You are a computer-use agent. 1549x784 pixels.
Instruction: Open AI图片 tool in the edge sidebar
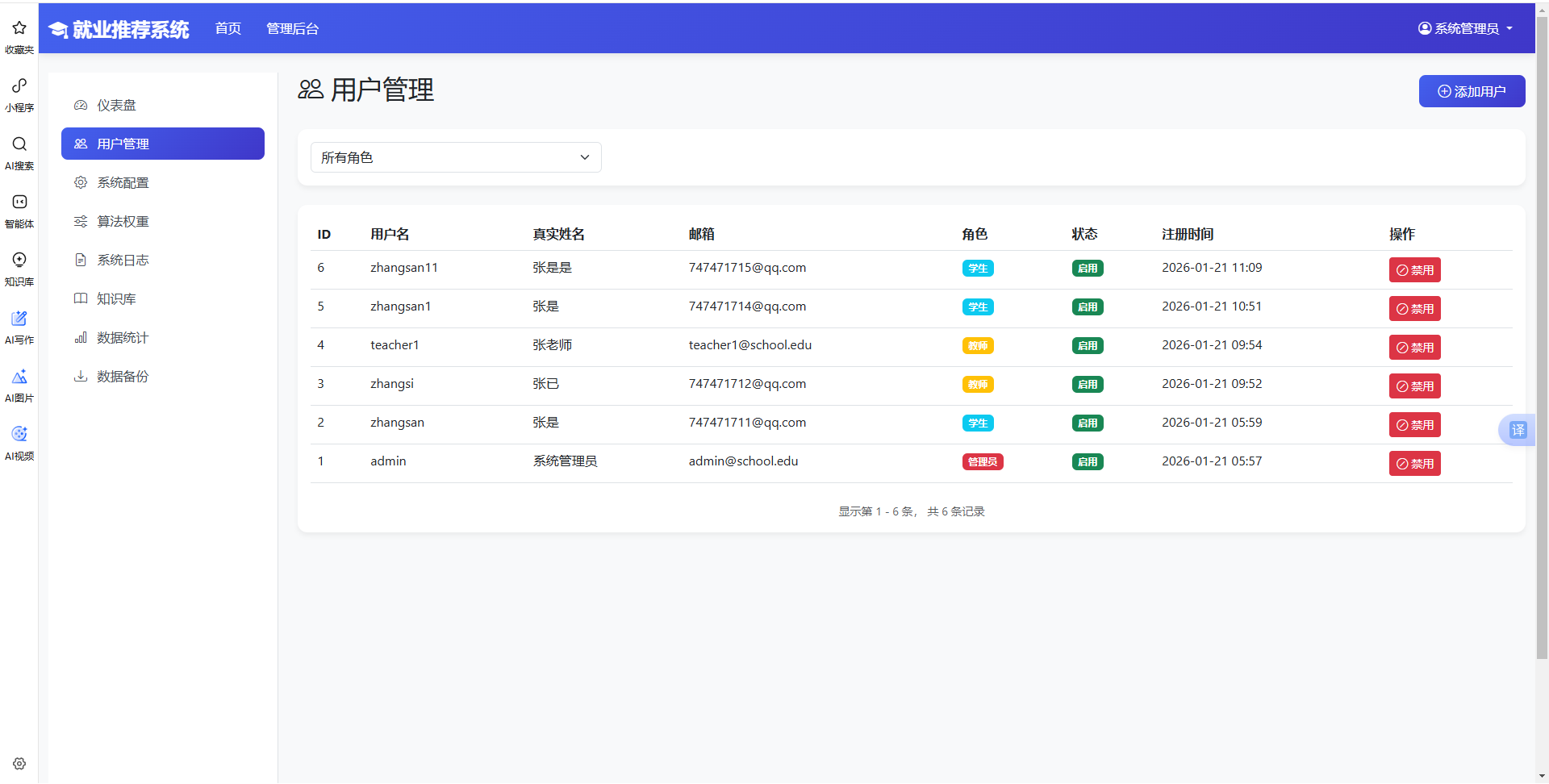coord(19,384)
